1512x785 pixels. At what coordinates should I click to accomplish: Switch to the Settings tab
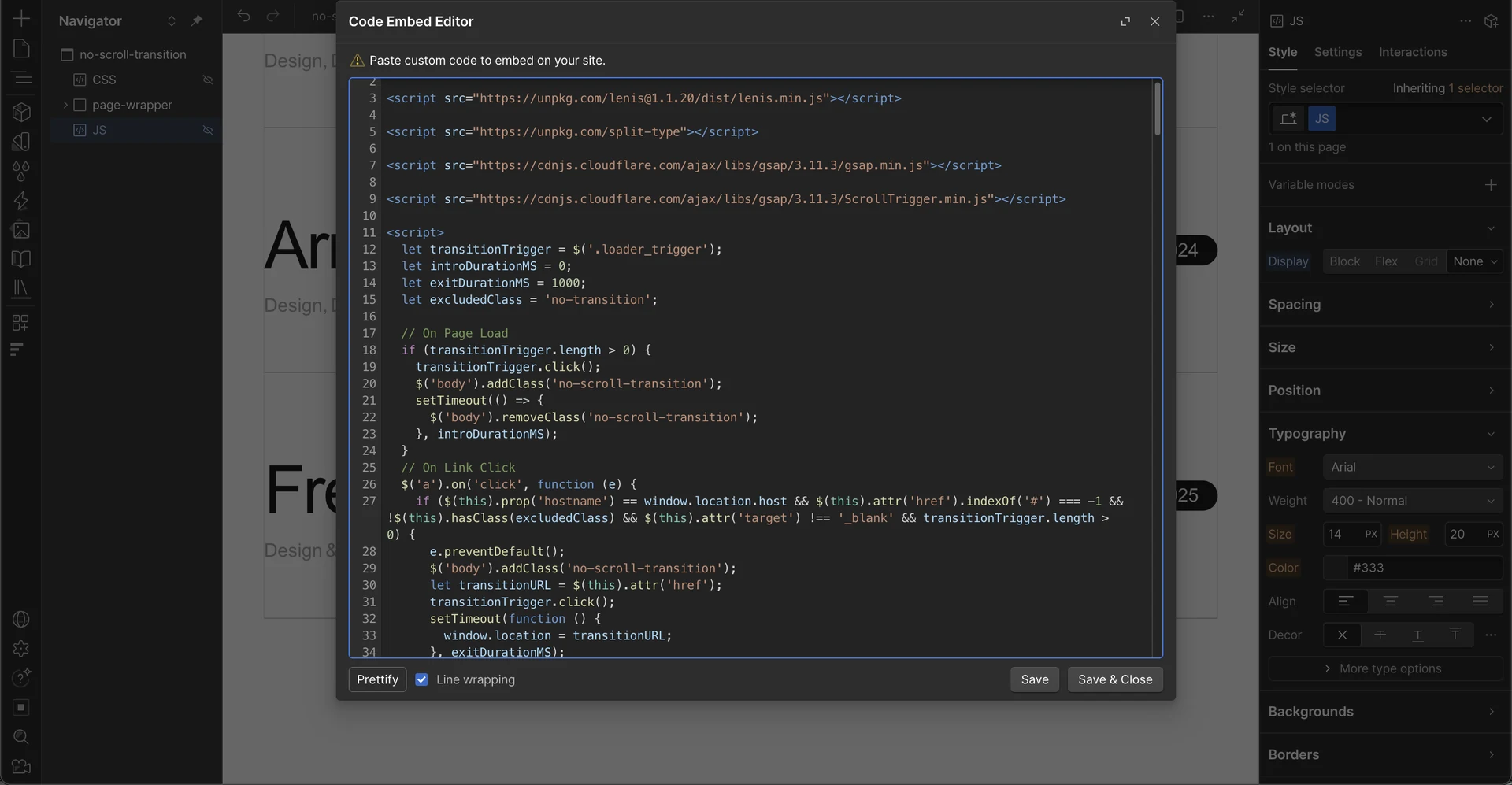[1337, 52]
